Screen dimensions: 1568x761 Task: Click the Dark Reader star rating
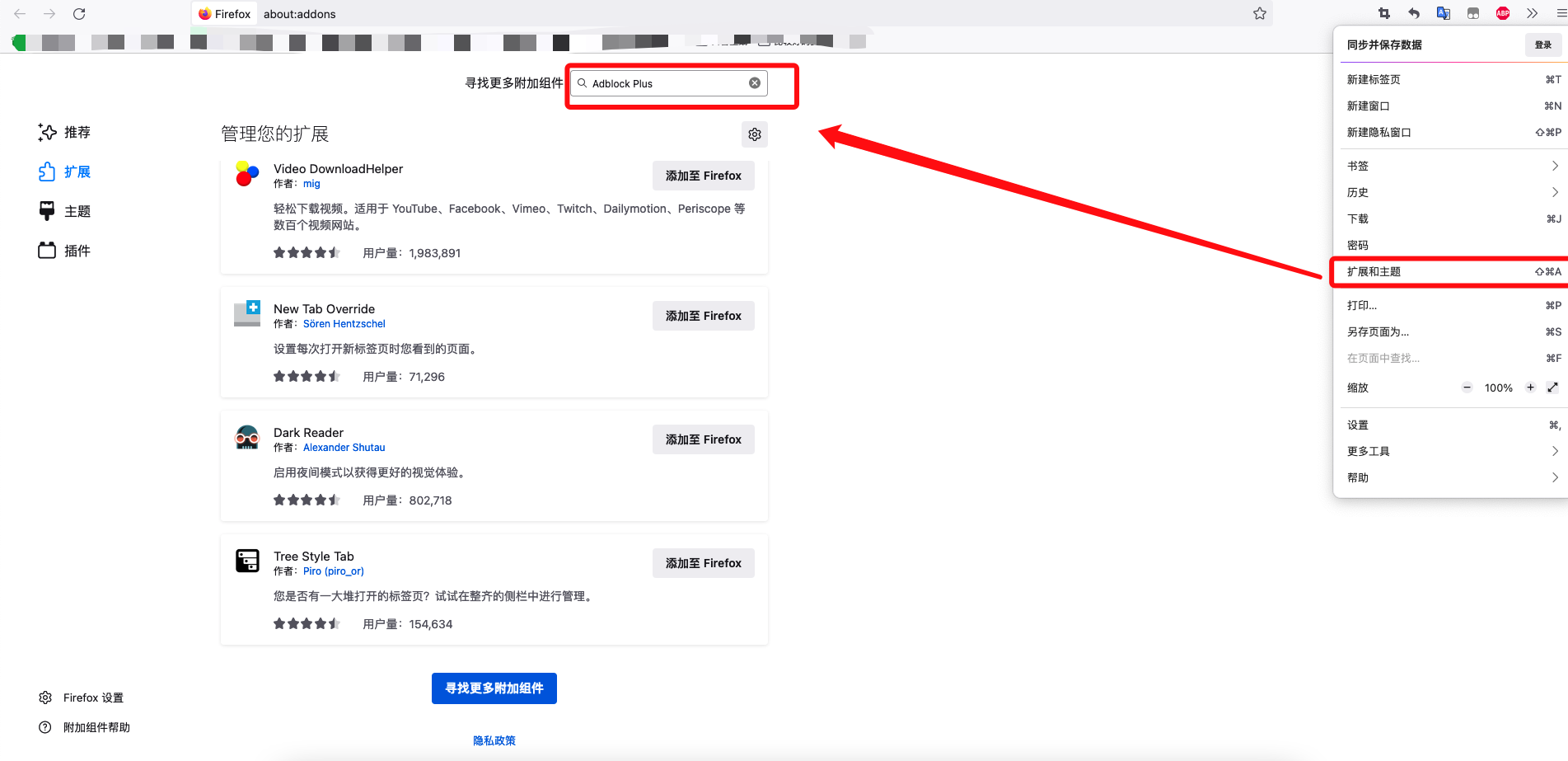tap(307, 500)
